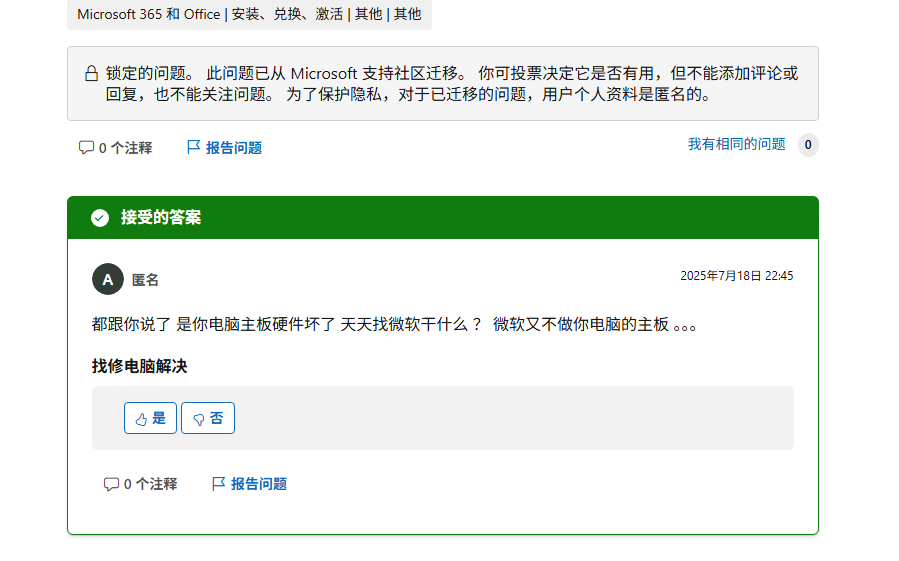The height and width of the screenshot is (561, 899).
Task: Click the Microsoft 365 和 Office tag
Action: coord(249,14)
